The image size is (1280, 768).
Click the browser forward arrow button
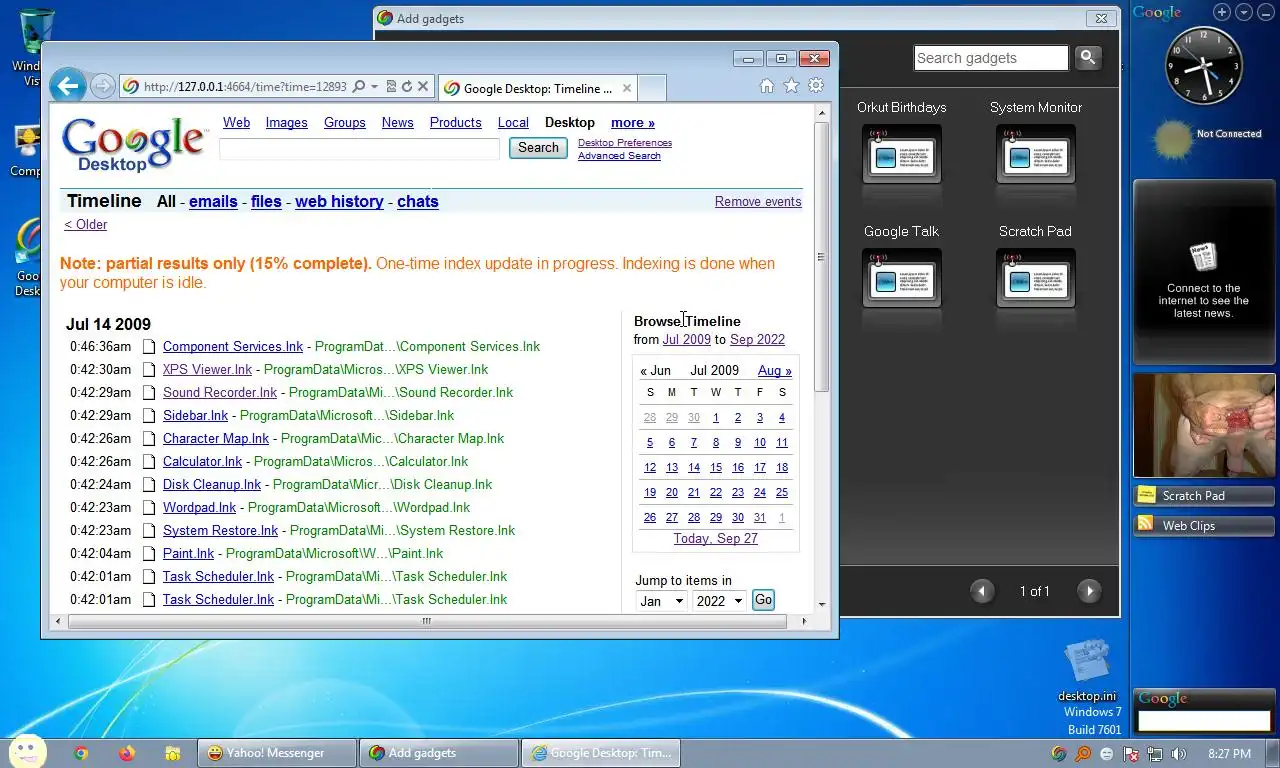[x=102, y=86]
